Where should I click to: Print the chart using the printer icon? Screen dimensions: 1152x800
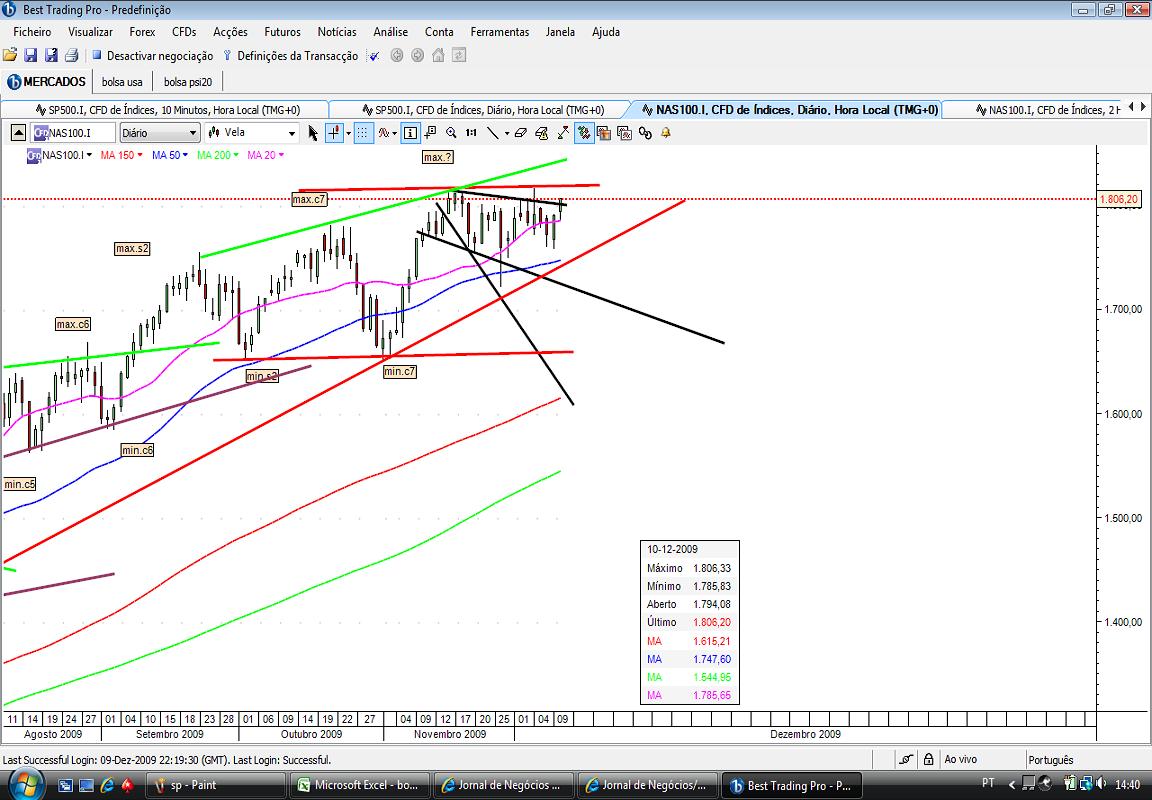[x=71, y=55]
